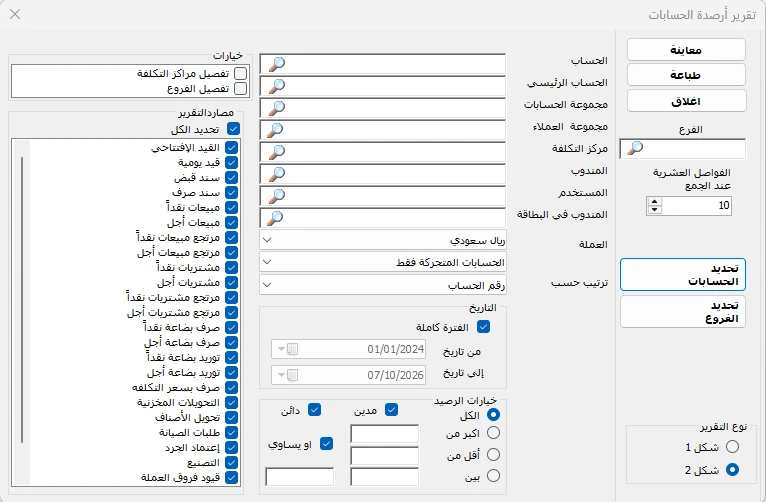The height and width of the screenshot is (502, 766).
Task: Toggle الفترة كاملة full period checkbox
Action: [x=484, y=327]
